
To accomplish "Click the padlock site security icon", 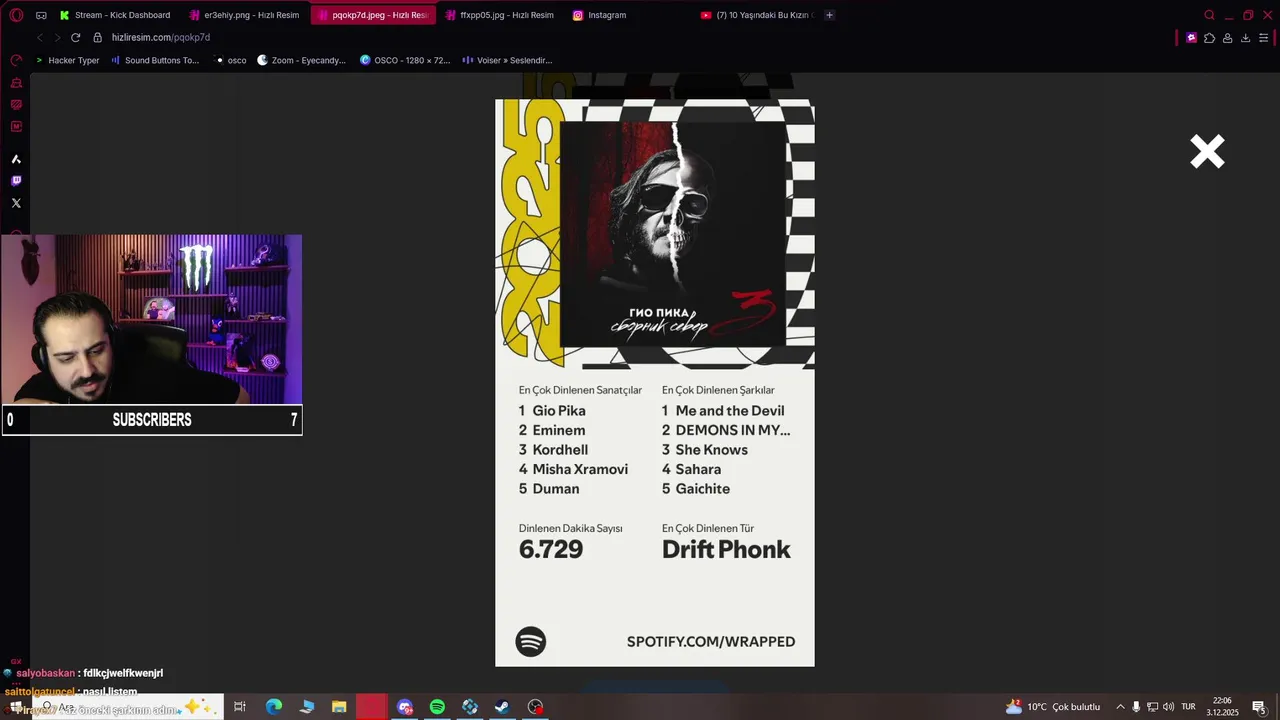I will click(97, 37).
